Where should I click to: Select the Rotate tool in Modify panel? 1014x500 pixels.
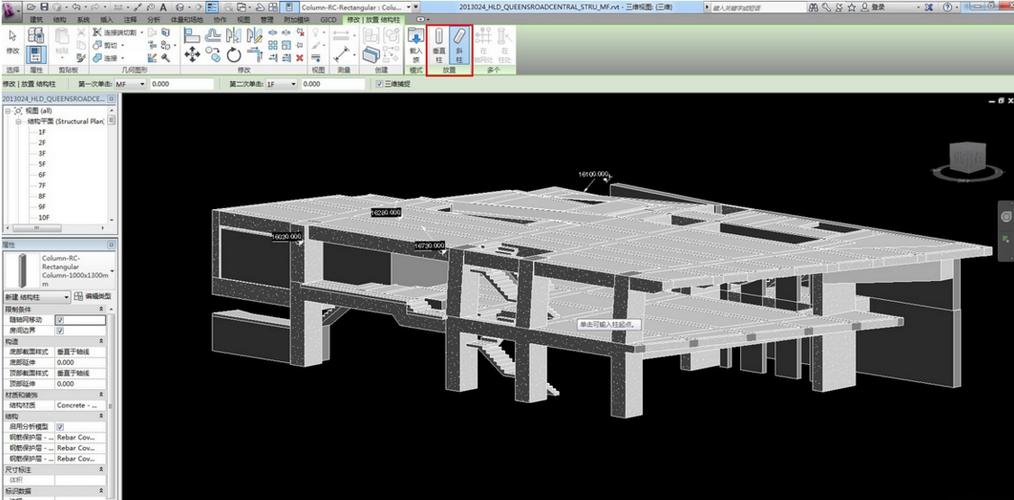(x=233, y=55)
